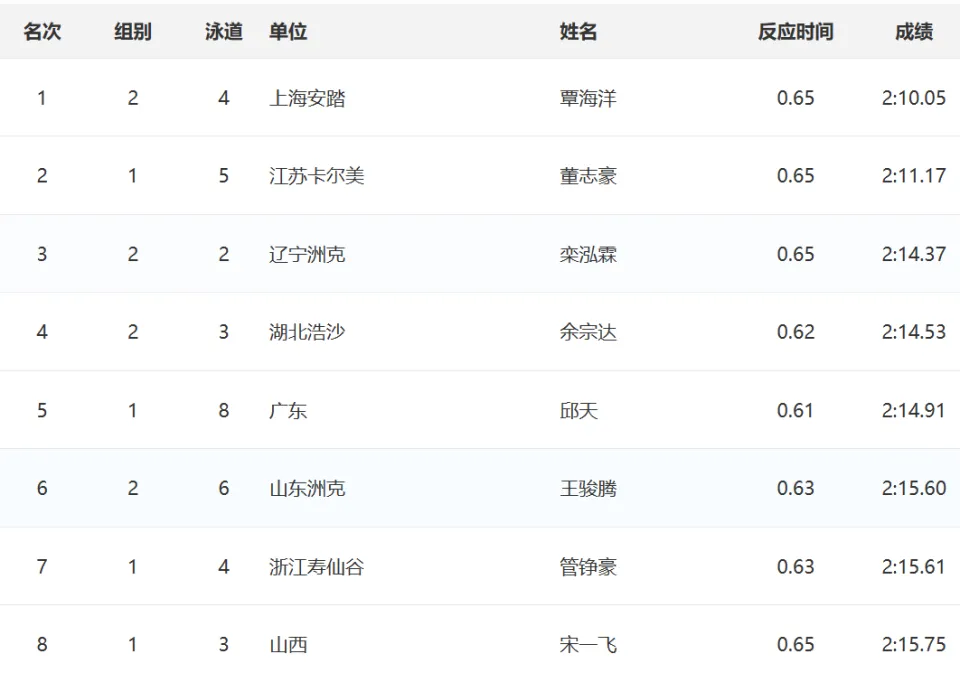Select team 湖北浩沙
960x682 pixels.
point(307,332)
